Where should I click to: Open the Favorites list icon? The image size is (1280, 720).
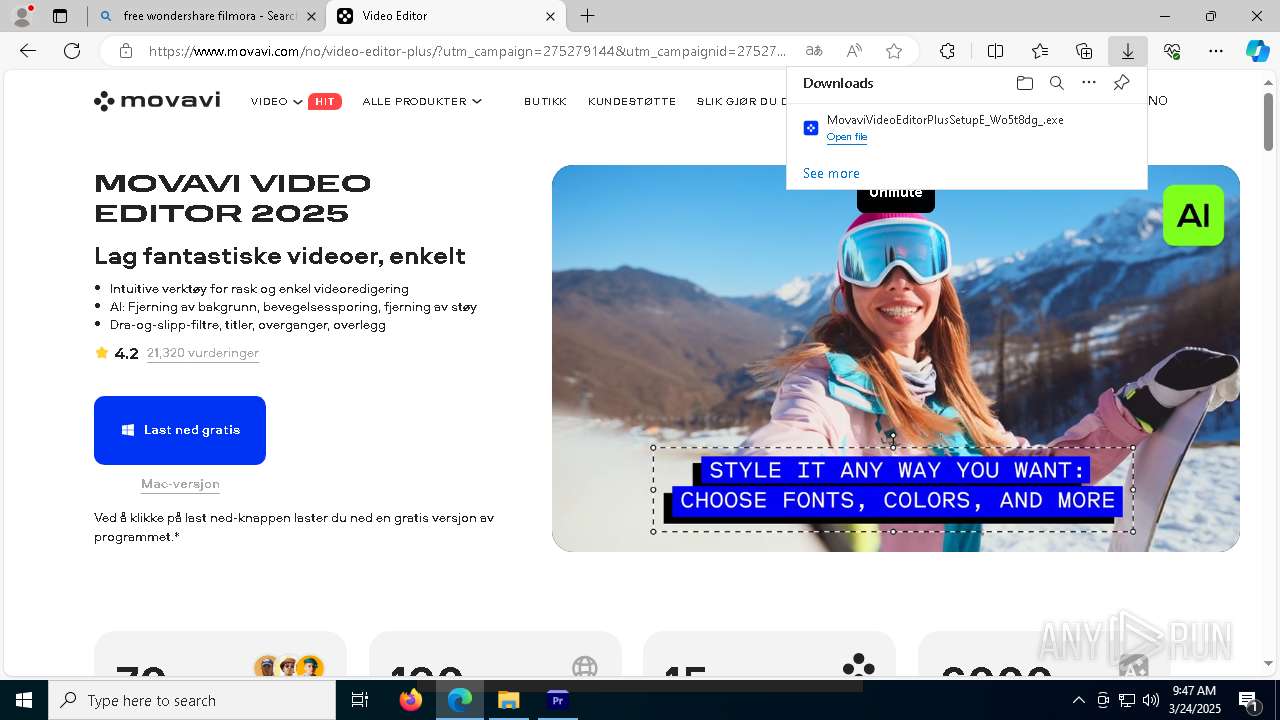[1040, 51]
